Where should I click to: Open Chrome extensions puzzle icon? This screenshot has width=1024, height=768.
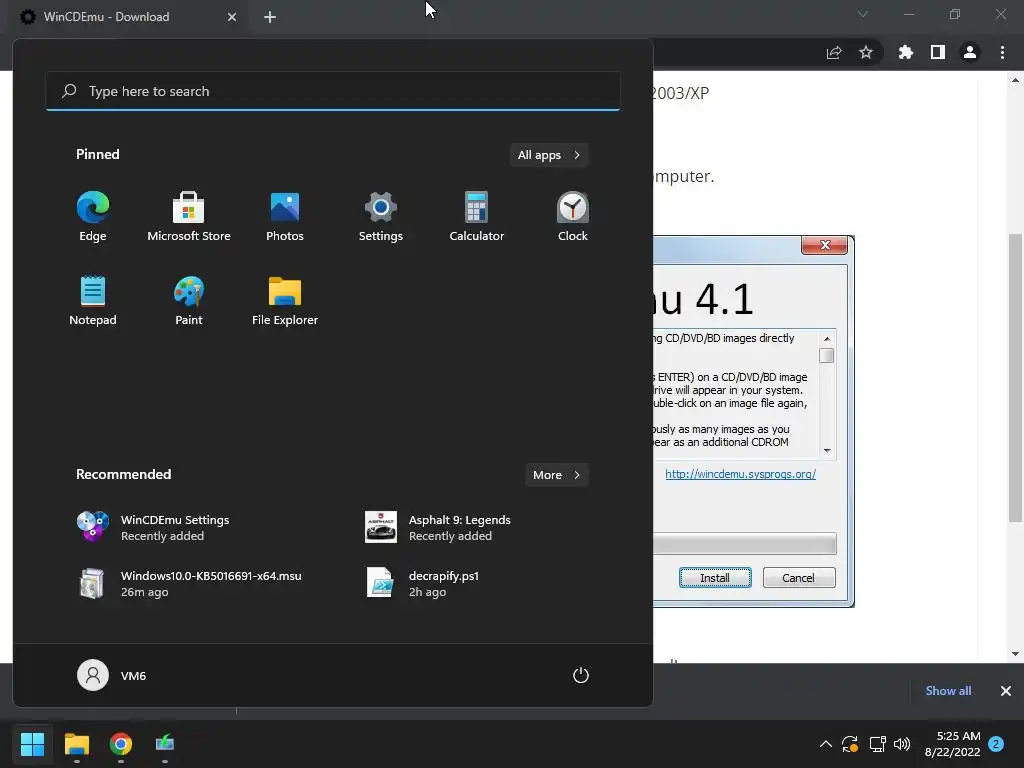coord(906,52)
